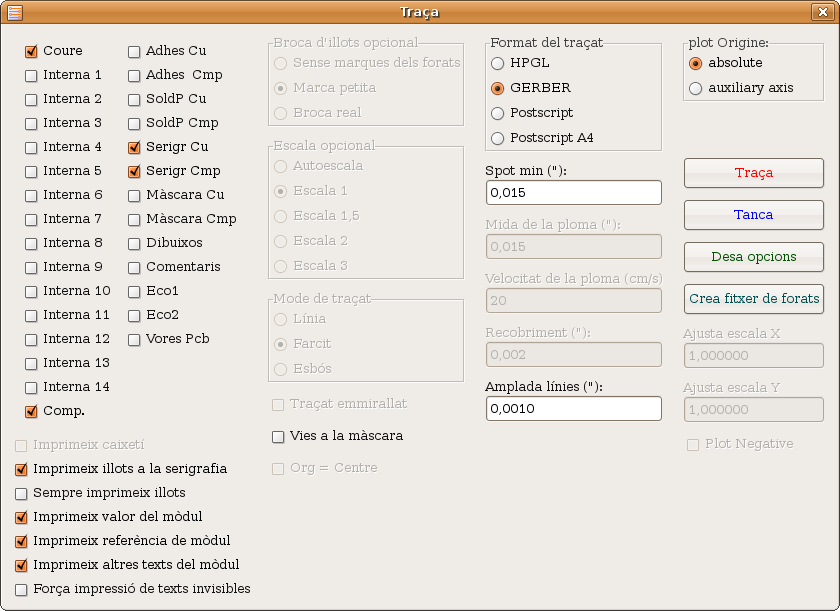Click the Spot min input field

point(574,193)
